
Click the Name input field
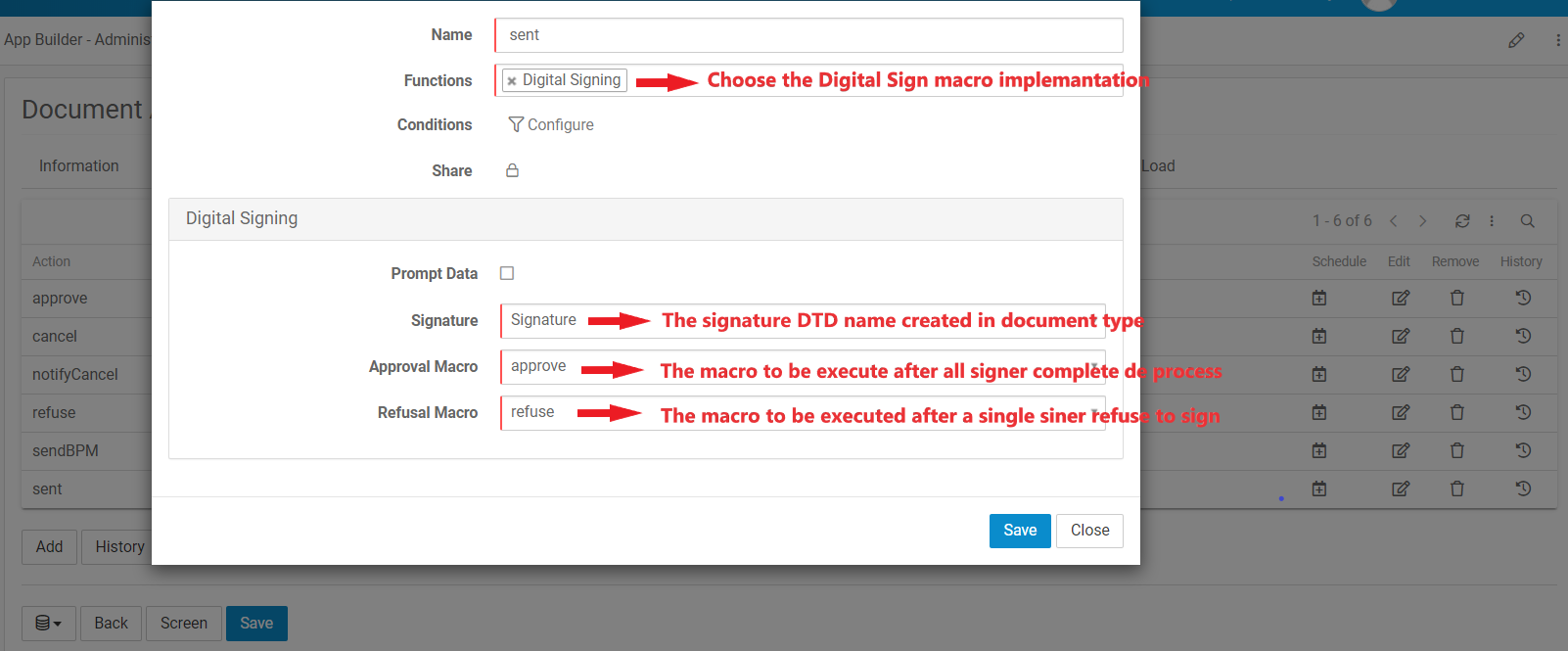[808, 35]
